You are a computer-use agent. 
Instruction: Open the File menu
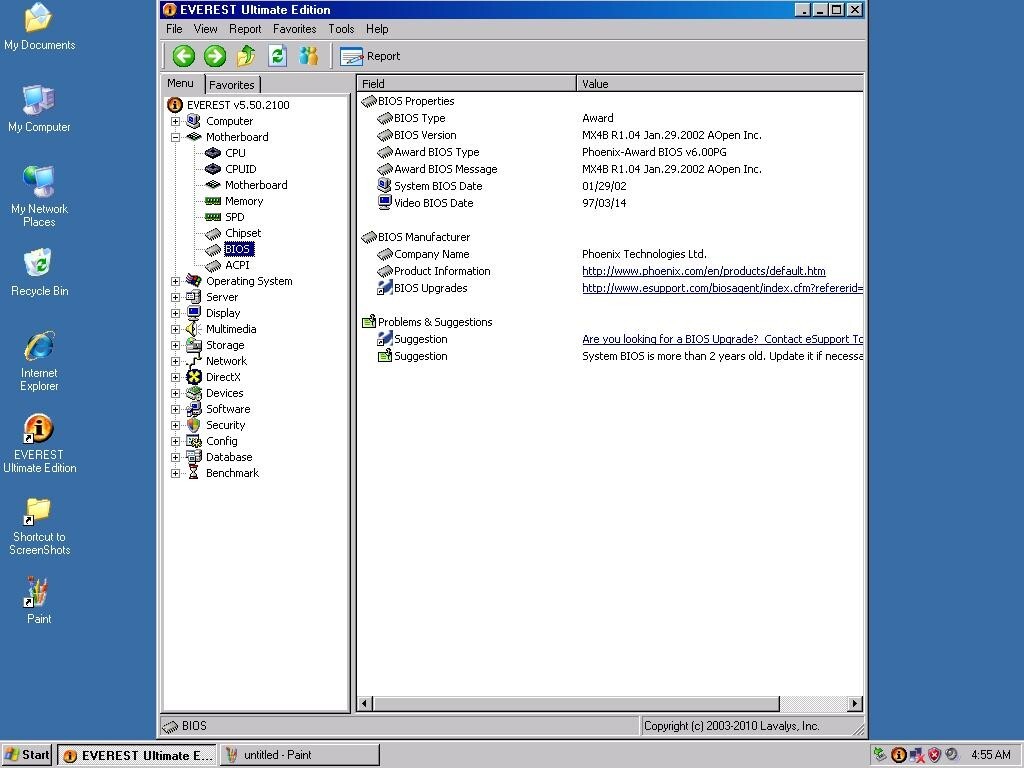(174, 29)
